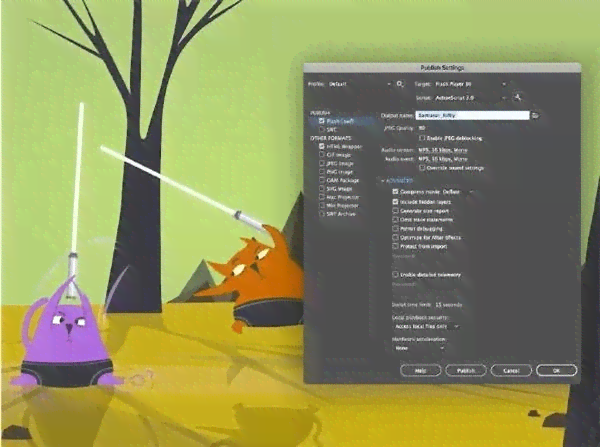Open the Compress movie mode dropdown
Viewport: 600px width, 447px height.
coord(458,191)
